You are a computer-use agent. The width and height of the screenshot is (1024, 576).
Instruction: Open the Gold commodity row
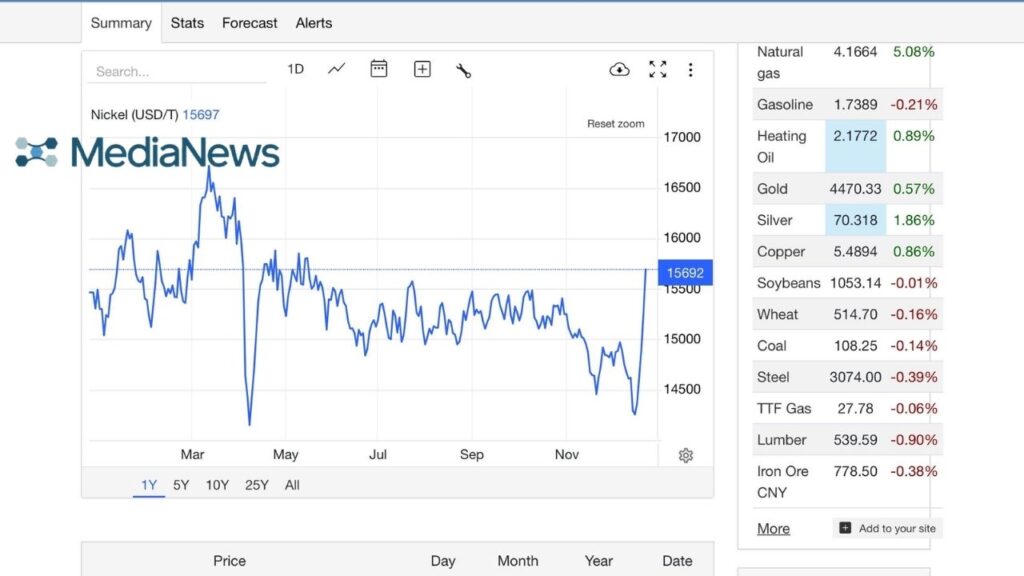click(x=773, y=188)
